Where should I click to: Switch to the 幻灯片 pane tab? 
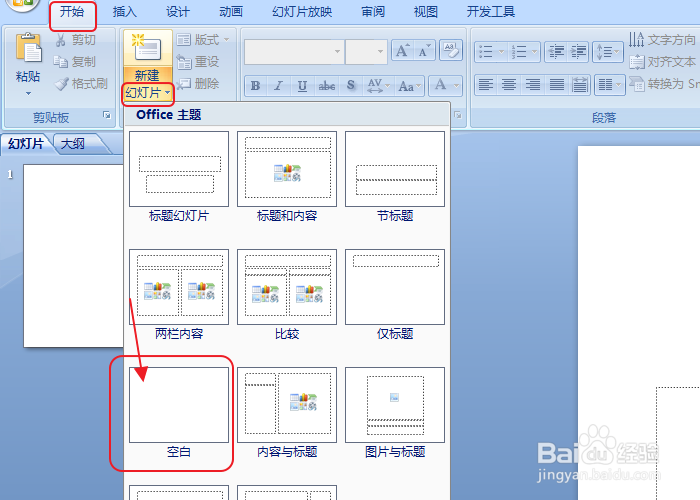26,144
